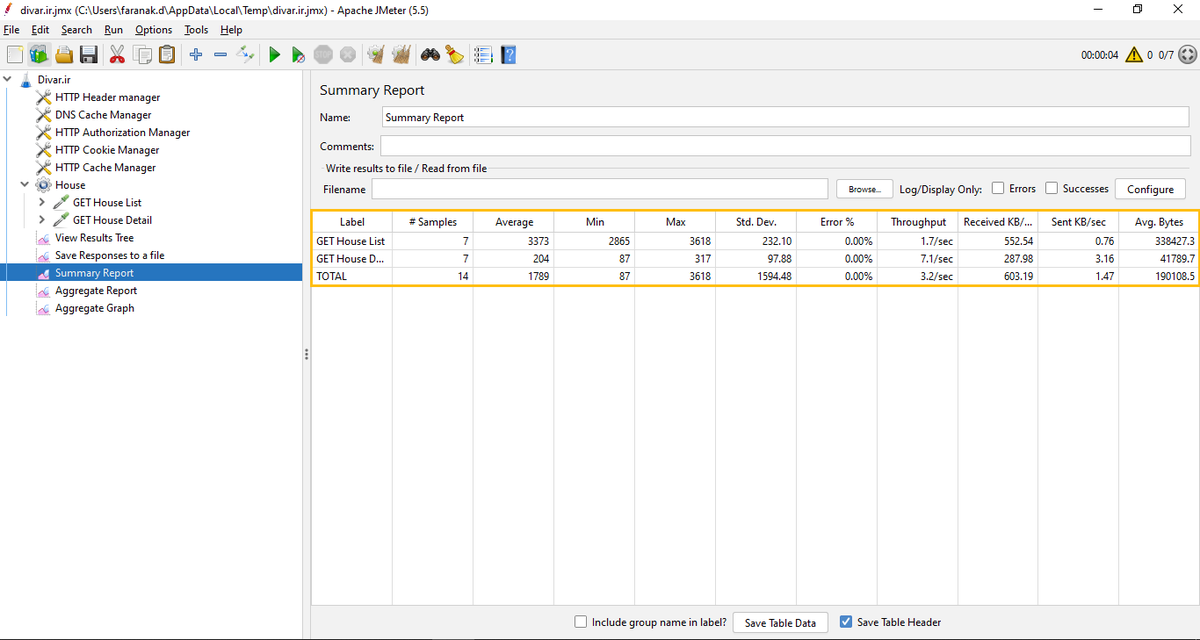Collapse all tree nodes with minus icon
The height and width of the screenshot is (640, 1200).
[220, 55]
